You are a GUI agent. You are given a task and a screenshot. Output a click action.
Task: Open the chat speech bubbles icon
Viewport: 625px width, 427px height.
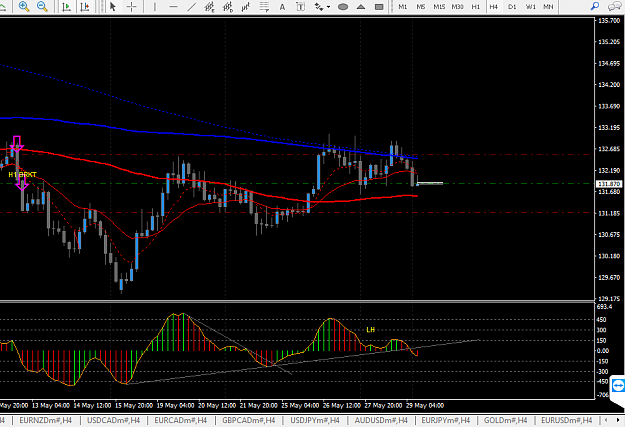tap(615, 6)
